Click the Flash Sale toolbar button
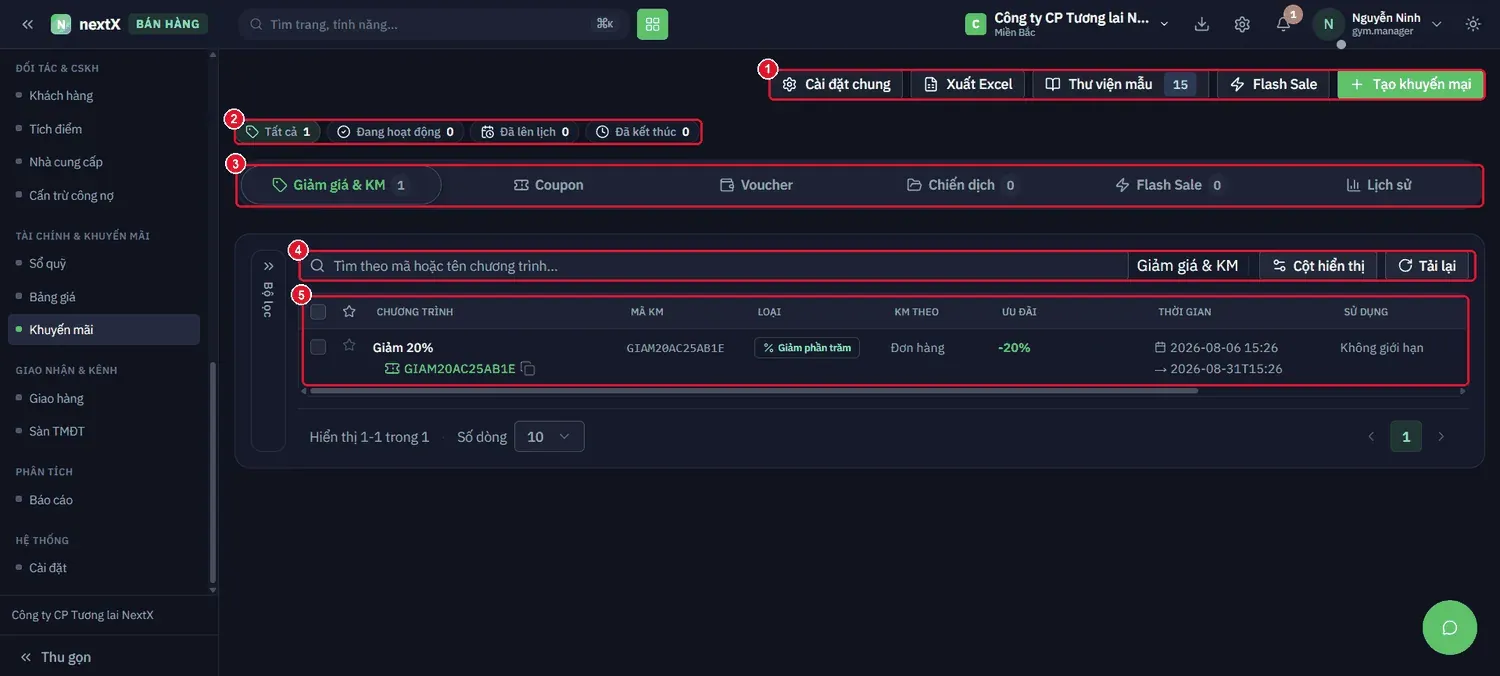 point(1273,84)
